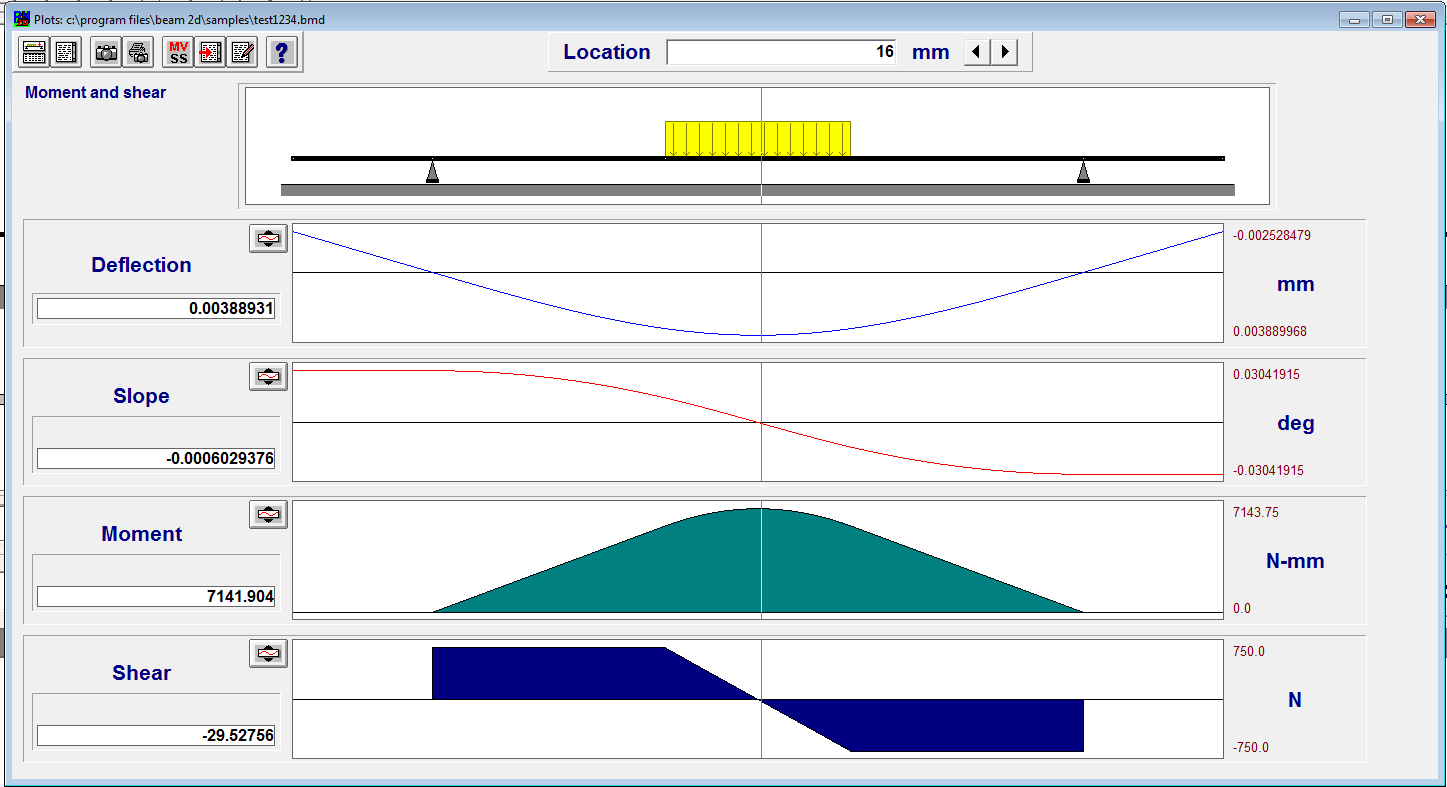Step the location forward with right arrow
Viewport: 1447px width, 787px height.
pyautogui.click(x=1004, y=51)
